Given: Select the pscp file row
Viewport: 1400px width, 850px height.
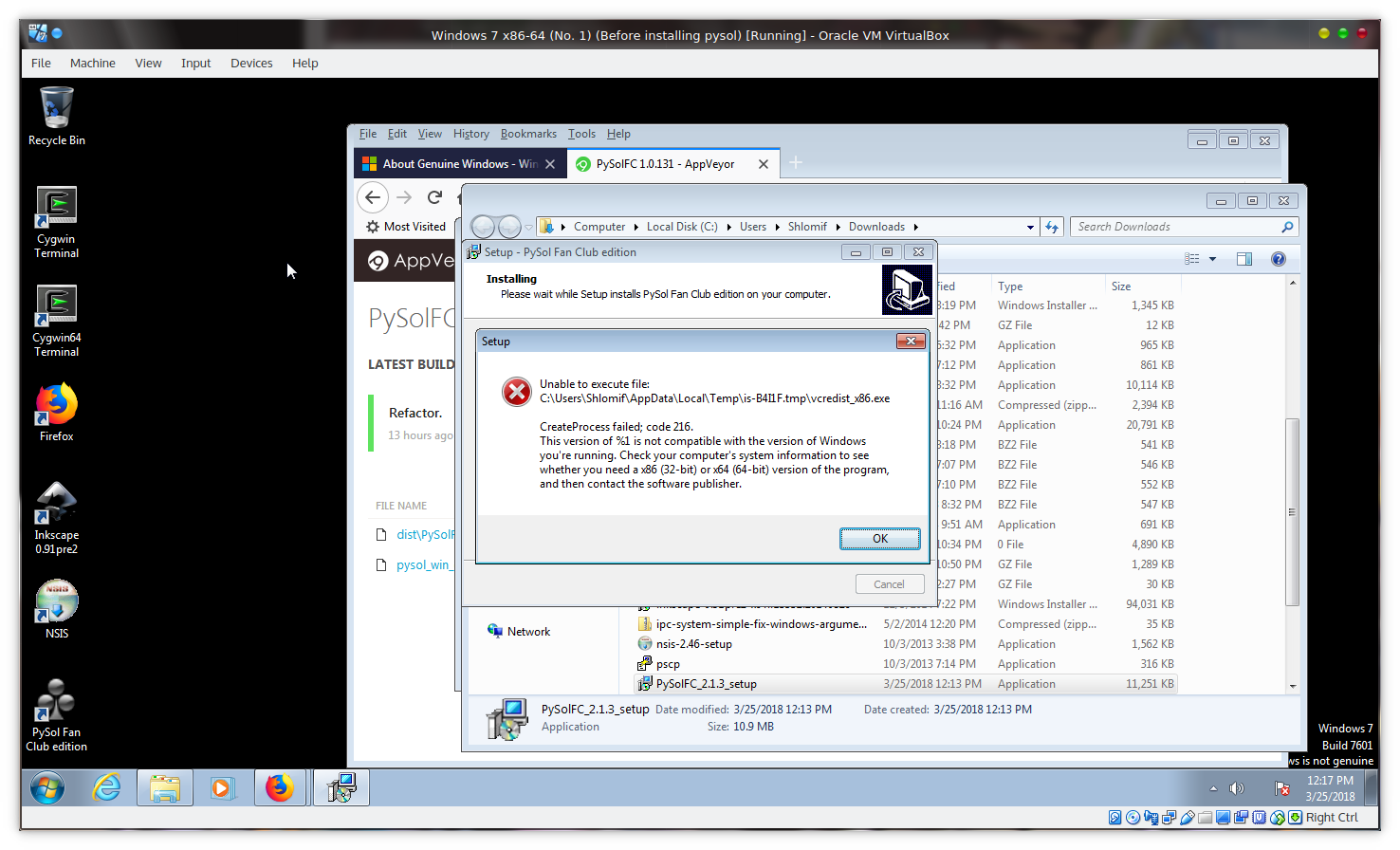Looking at the screenshot, I should (x=906, y=664).
